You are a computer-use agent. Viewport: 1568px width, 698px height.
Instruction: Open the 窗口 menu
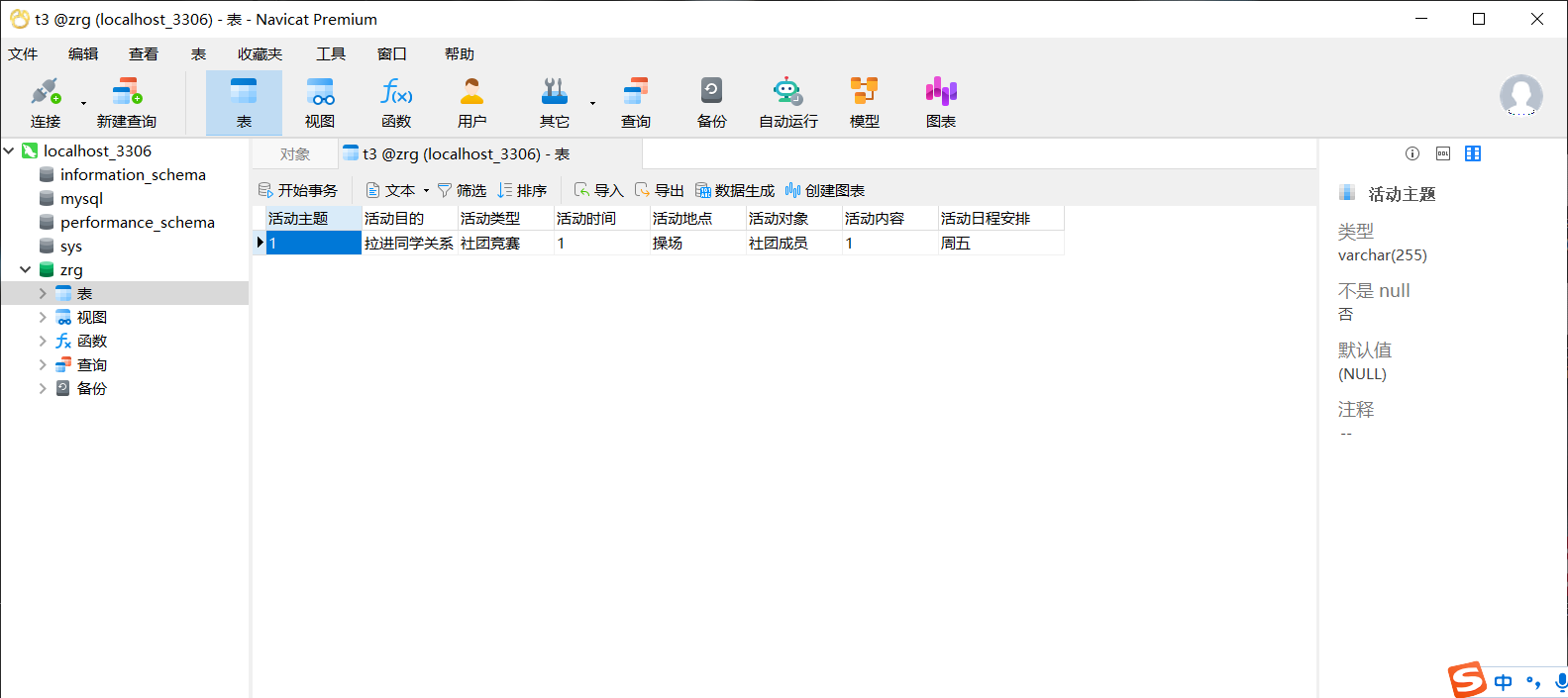[392, 53]
